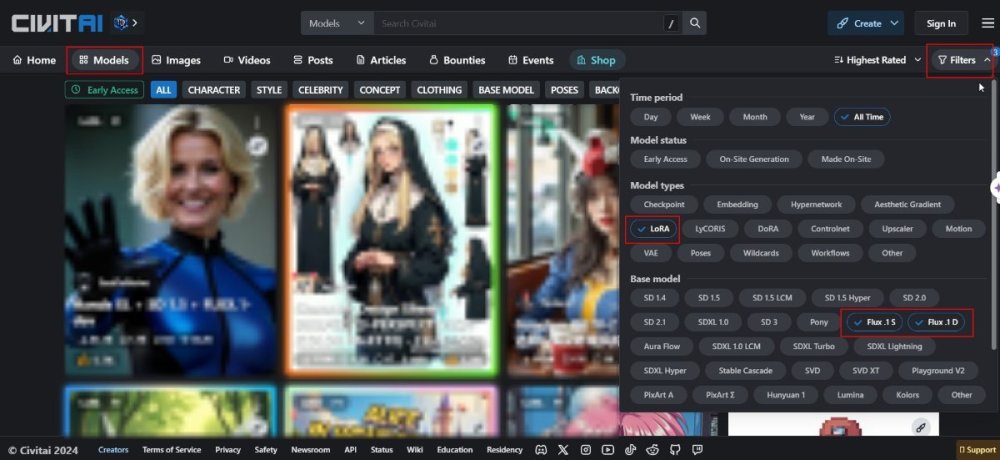Deselect the LoRA model type filter
1000x460 pixels.
(x=653, y=229)
